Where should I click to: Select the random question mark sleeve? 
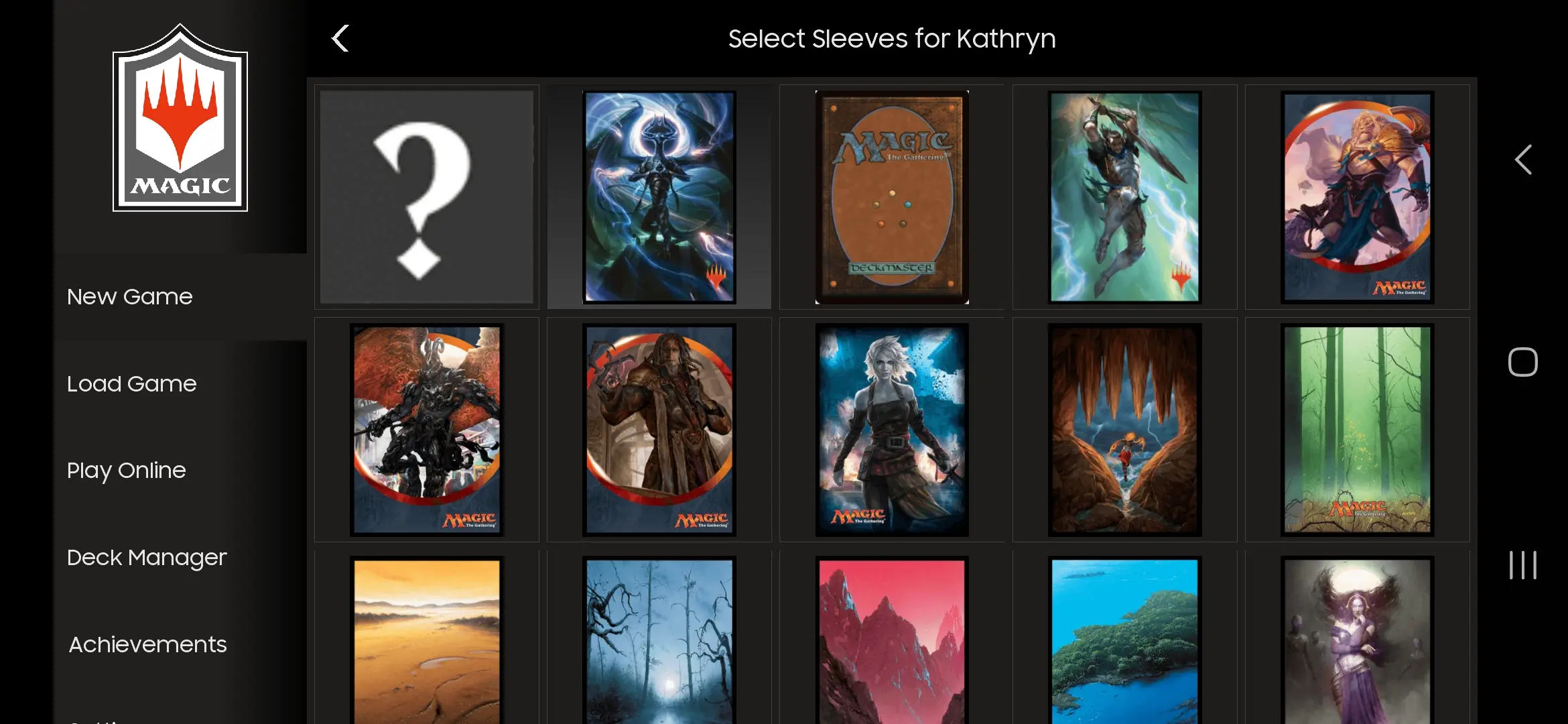tap(427, 197)
